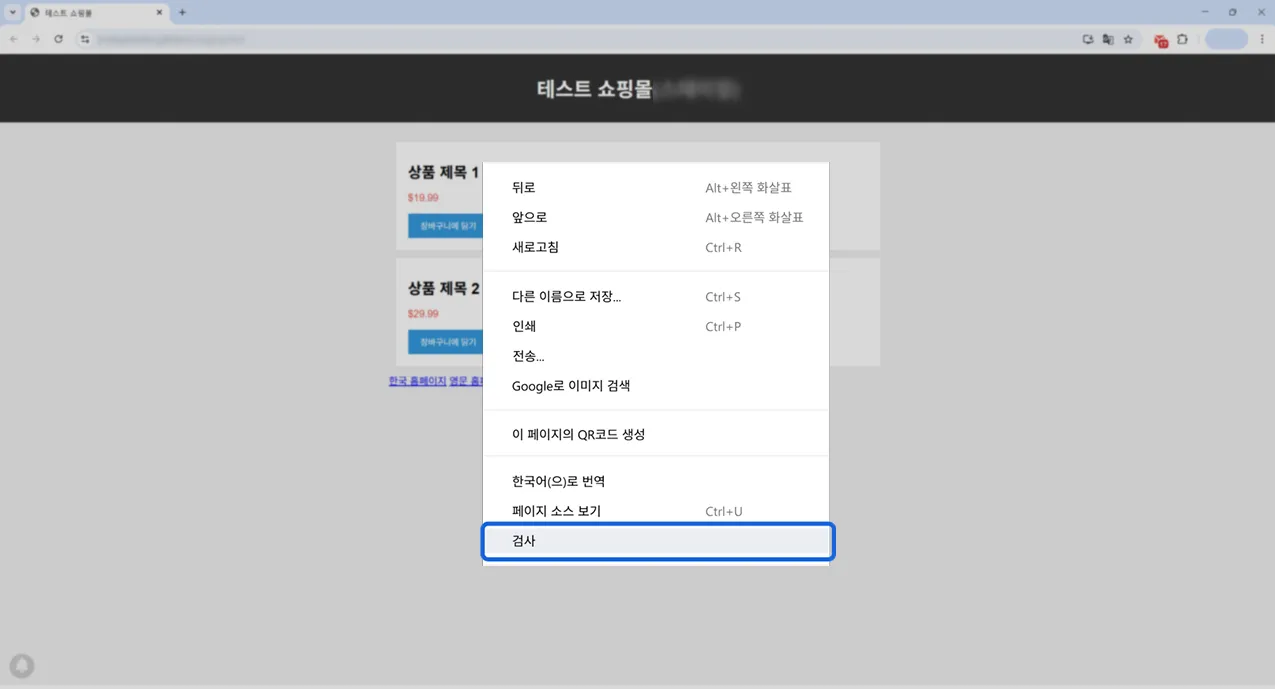The width and height of the screenshot is (1275, 689).
Task: Choose 인쇄 from the context menu
Action: tap(656, 327)
